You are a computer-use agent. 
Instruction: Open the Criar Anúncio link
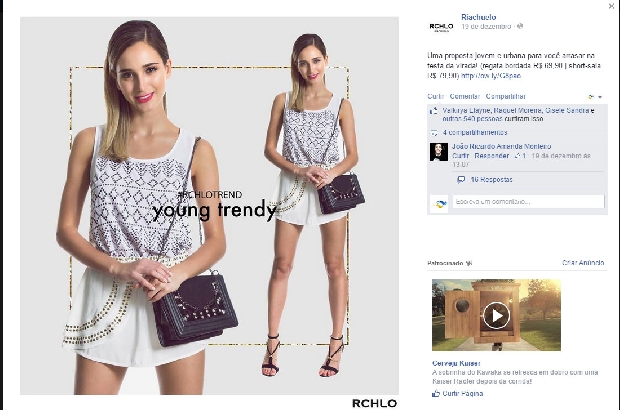(583, 263)
